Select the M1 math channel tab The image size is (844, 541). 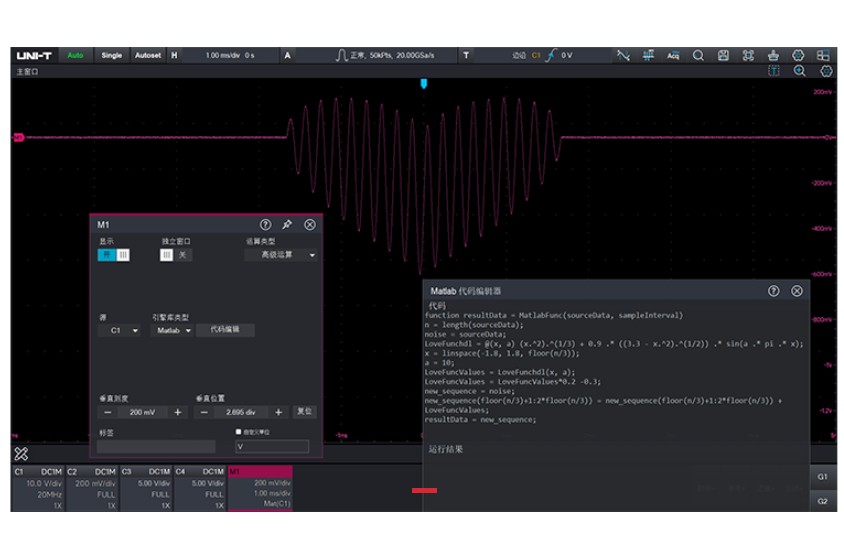pos(260,487)
